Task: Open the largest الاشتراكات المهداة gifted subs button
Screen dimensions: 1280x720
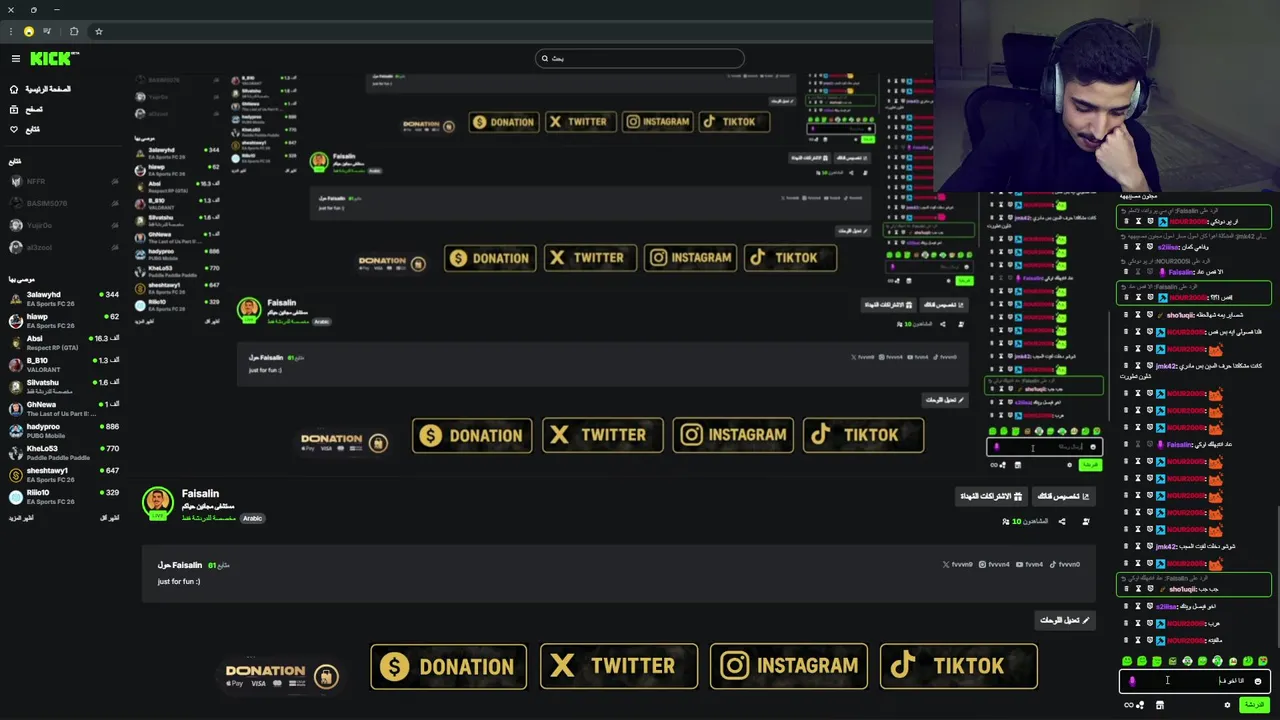Action: [x=992, y=496]
